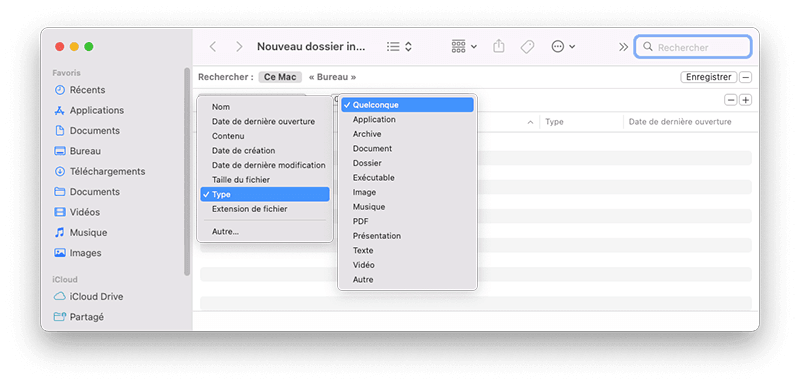Image resolution: width=800 pixels, height=385 pixels.
Task: Sort by the Type column header
Action: coord(555,122)
